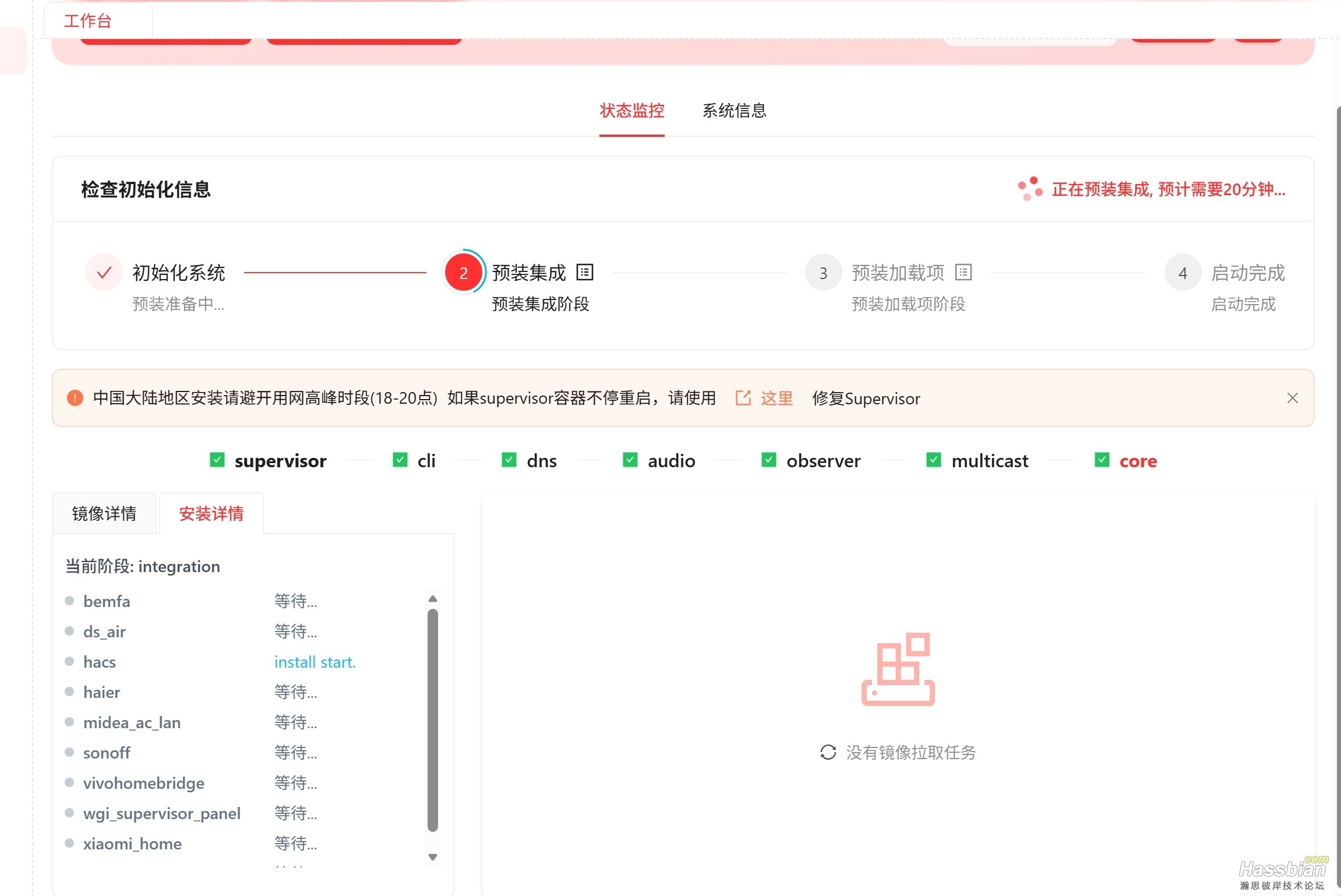Viewport: 1341px width, 896px height.
Task: Click the step 3 circle for 预装加载项
Action: (x=824, y=272)
